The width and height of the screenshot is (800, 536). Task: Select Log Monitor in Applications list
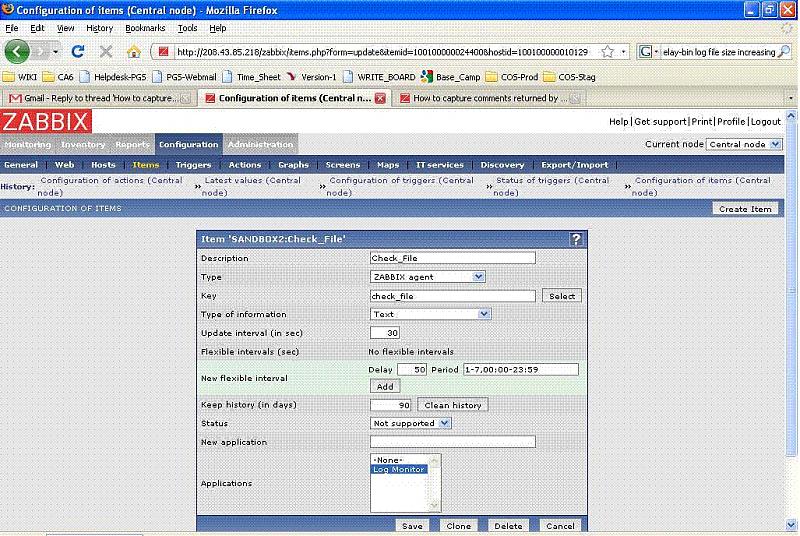click(x=398, y=469)
